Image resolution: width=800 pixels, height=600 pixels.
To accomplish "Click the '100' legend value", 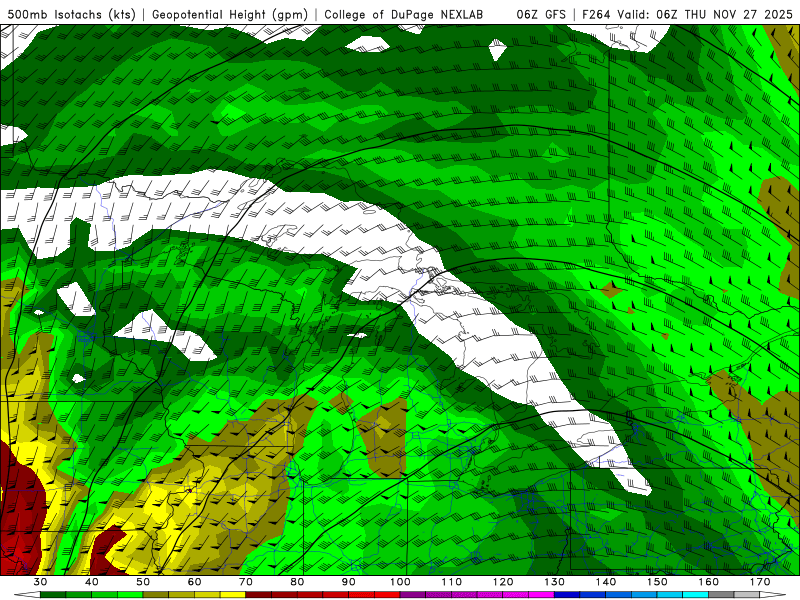I will [400, 582].
